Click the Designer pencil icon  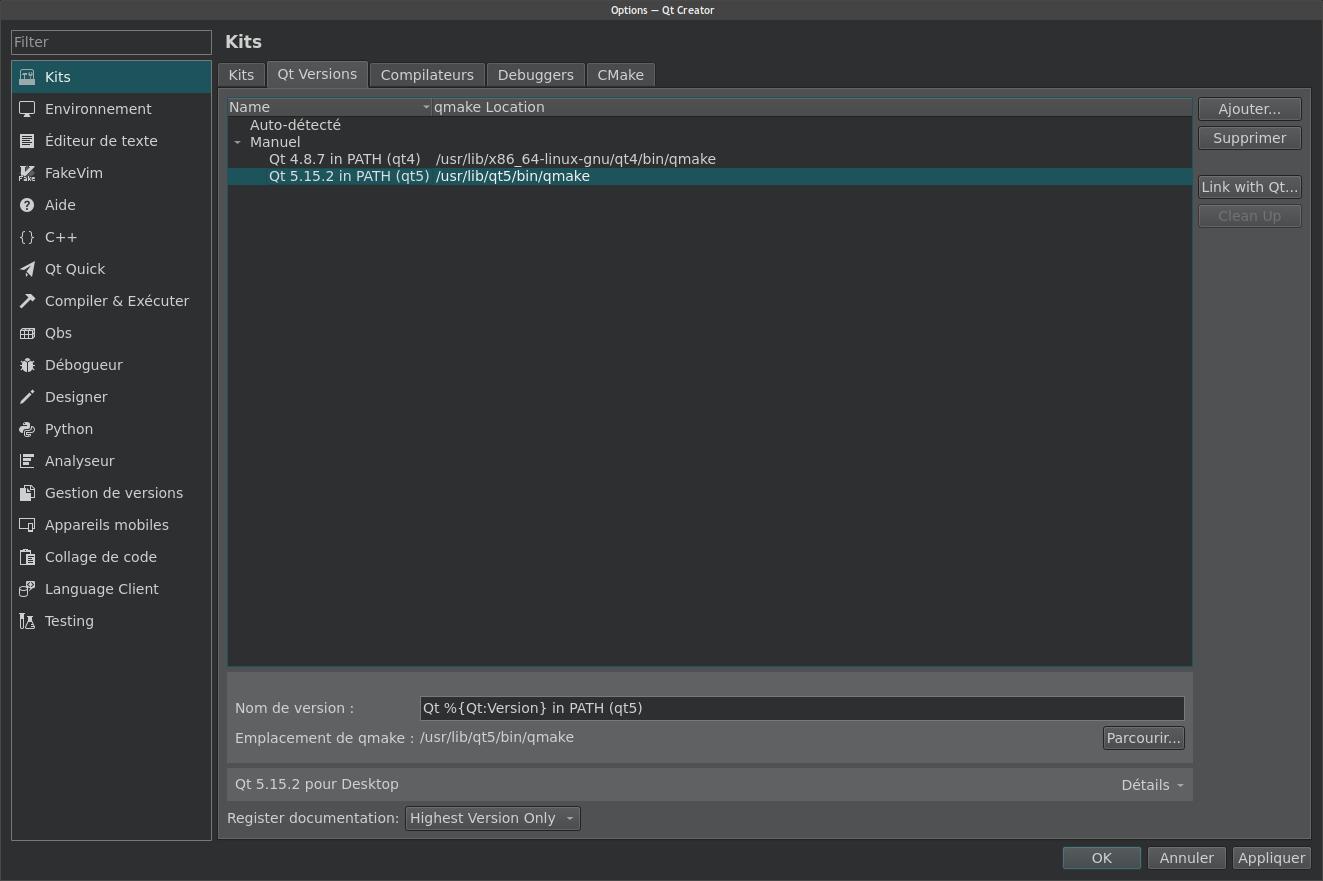click(27, 397)
